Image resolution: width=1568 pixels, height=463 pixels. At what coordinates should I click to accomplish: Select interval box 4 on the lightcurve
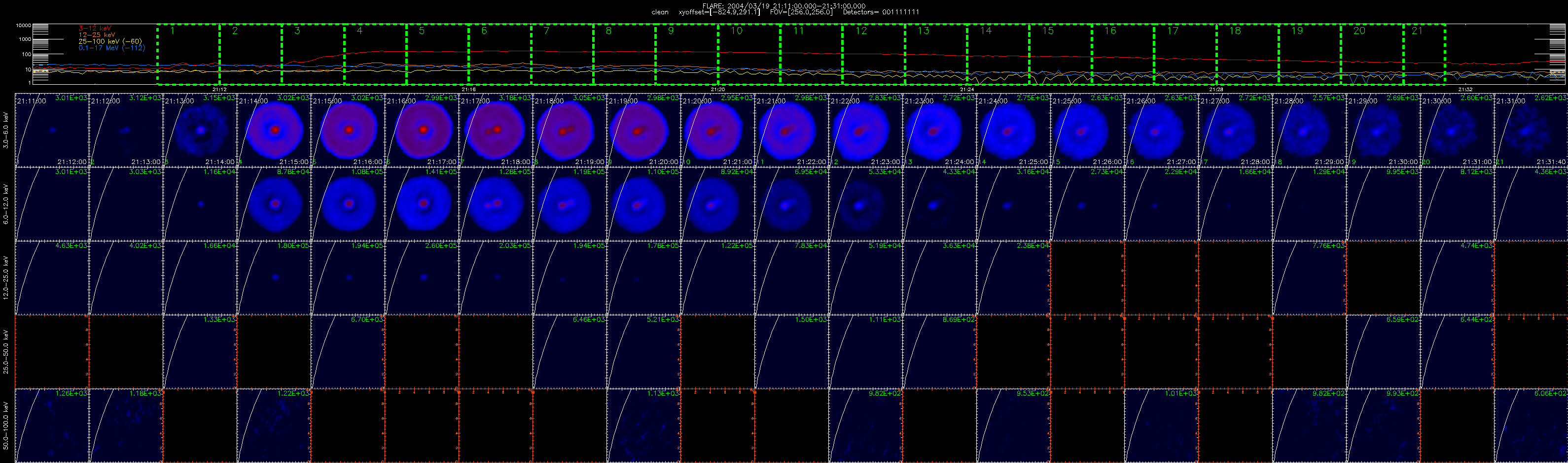375,54
